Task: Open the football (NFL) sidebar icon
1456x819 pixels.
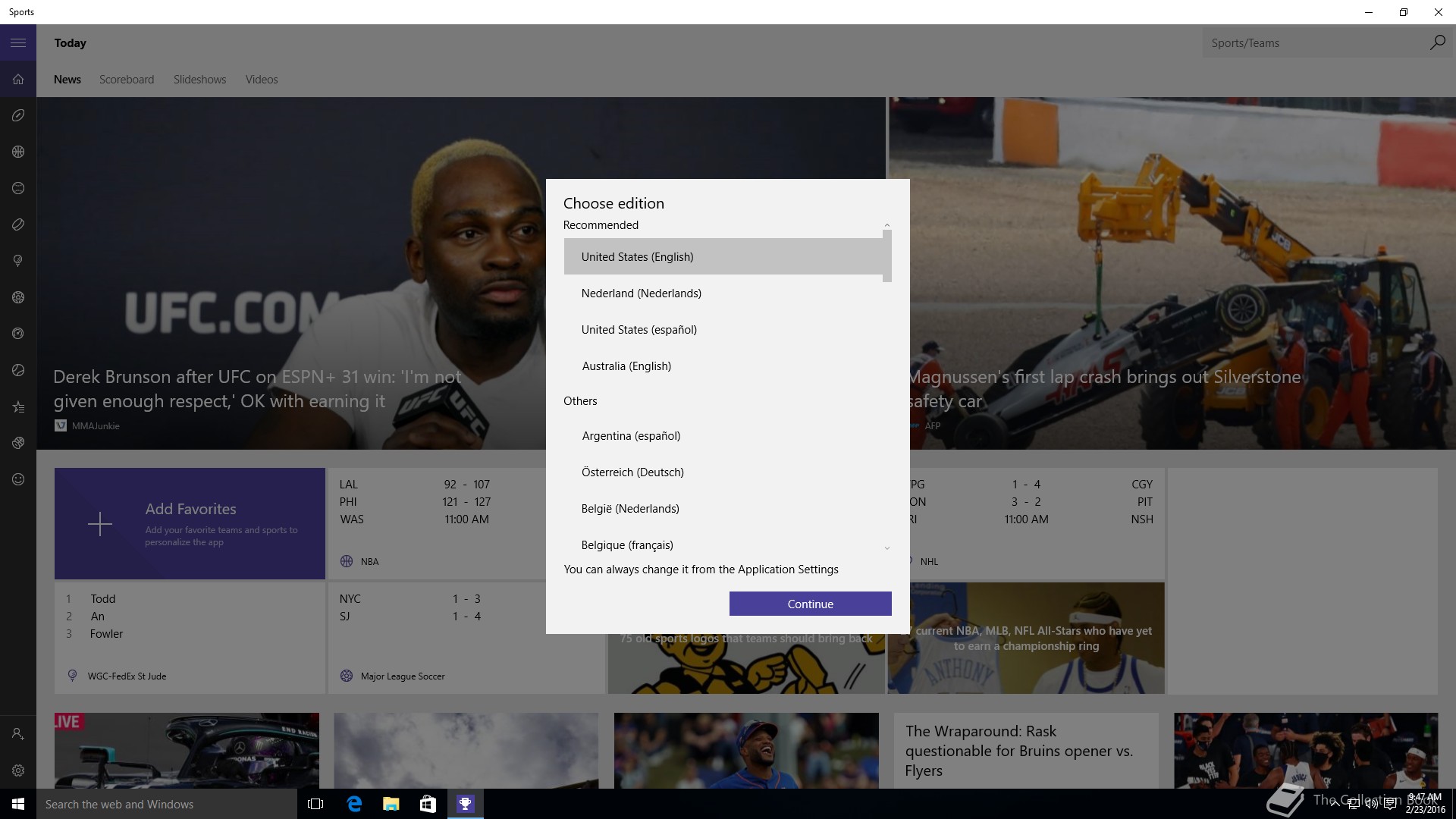Action: (x=18, y=115)
